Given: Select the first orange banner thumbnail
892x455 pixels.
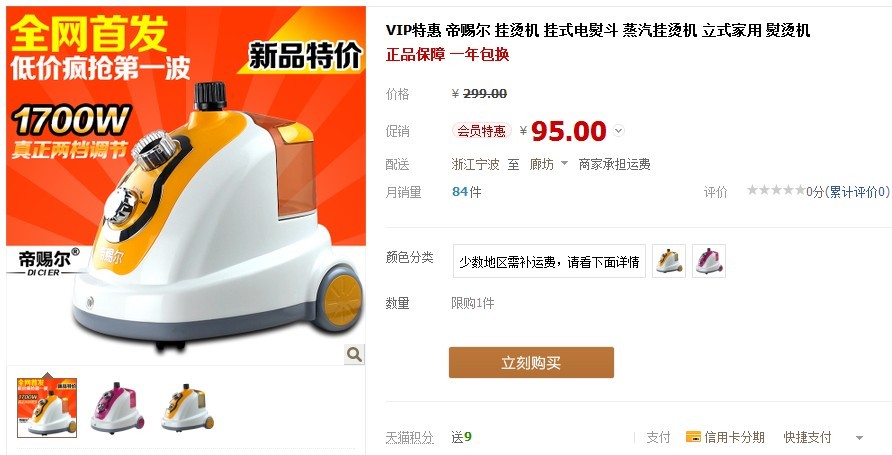Looking at the screenshot, I should tap(47, 407).
